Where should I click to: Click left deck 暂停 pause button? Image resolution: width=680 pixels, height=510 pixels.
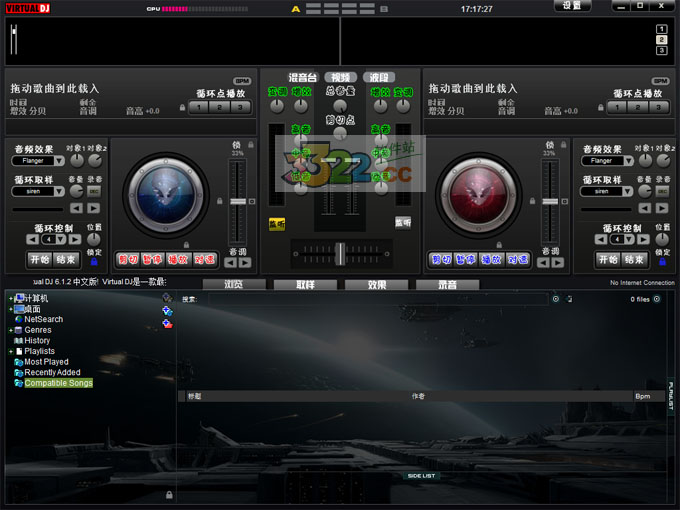click(x=153, y=259)
